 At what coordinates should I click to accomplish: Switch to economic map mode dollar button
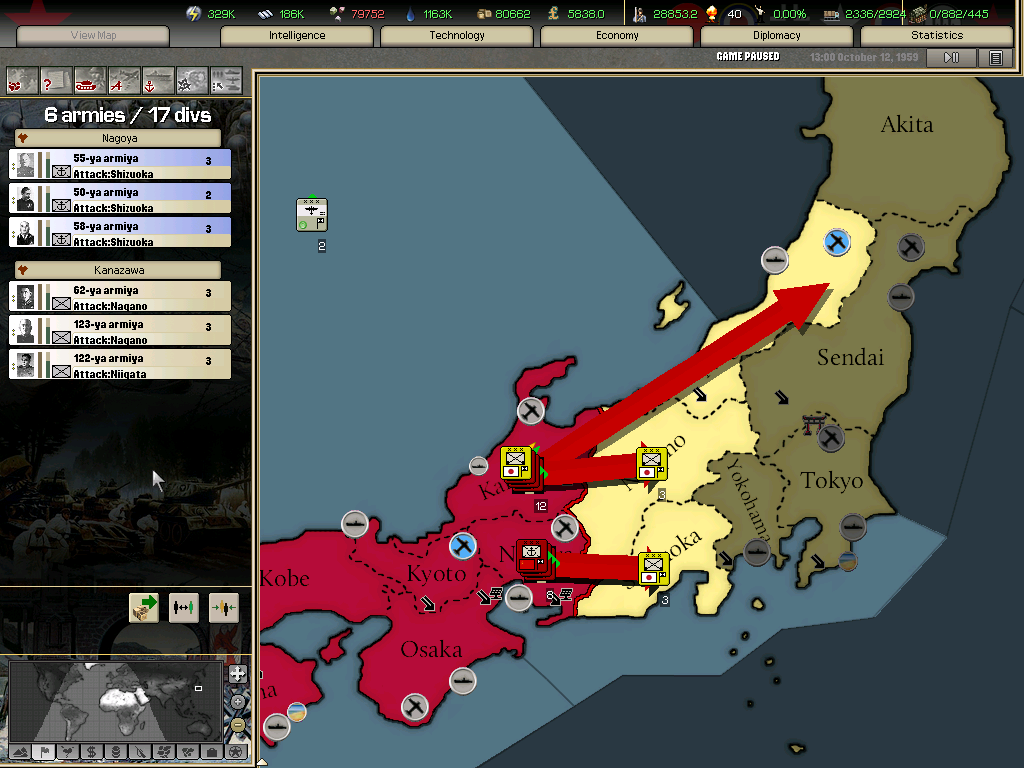pos(91,751)
